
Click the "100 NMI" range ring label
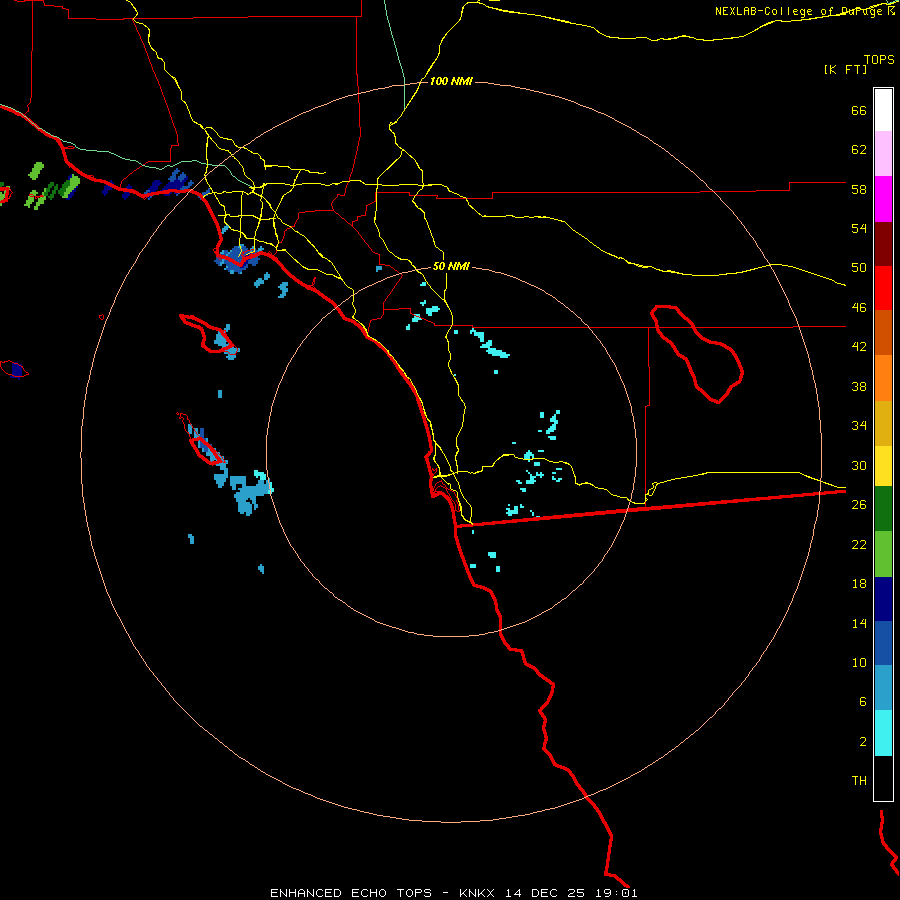(x=451, y=82)
